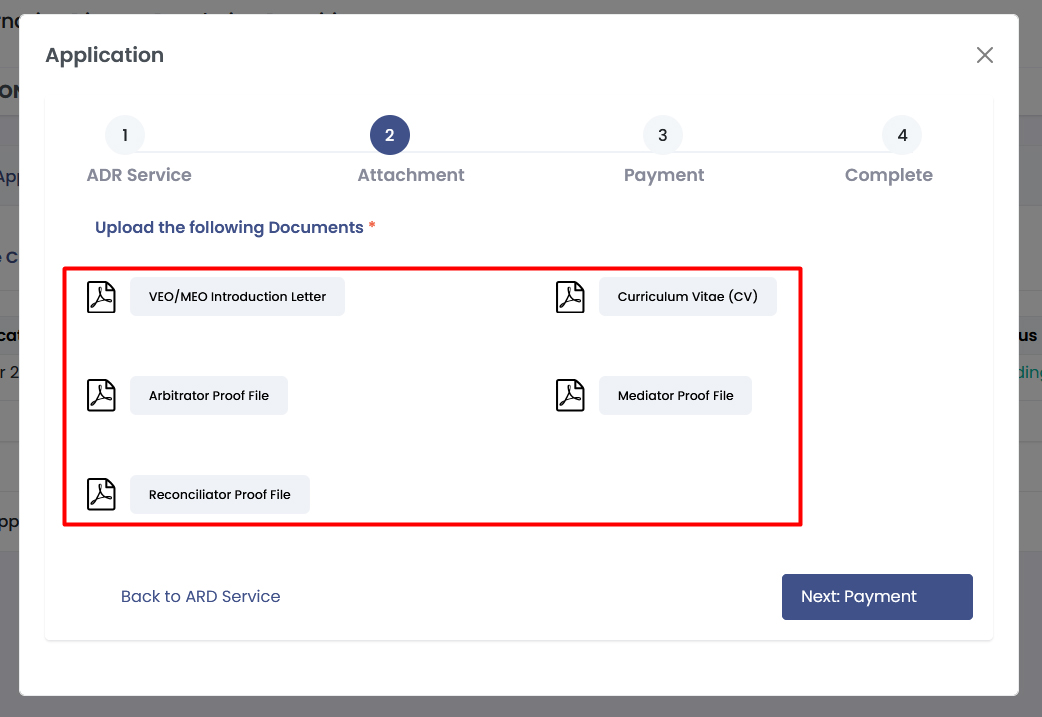Open the Payment step label
The width and height of the screenshot is (1042, 717).
(664, 175)
